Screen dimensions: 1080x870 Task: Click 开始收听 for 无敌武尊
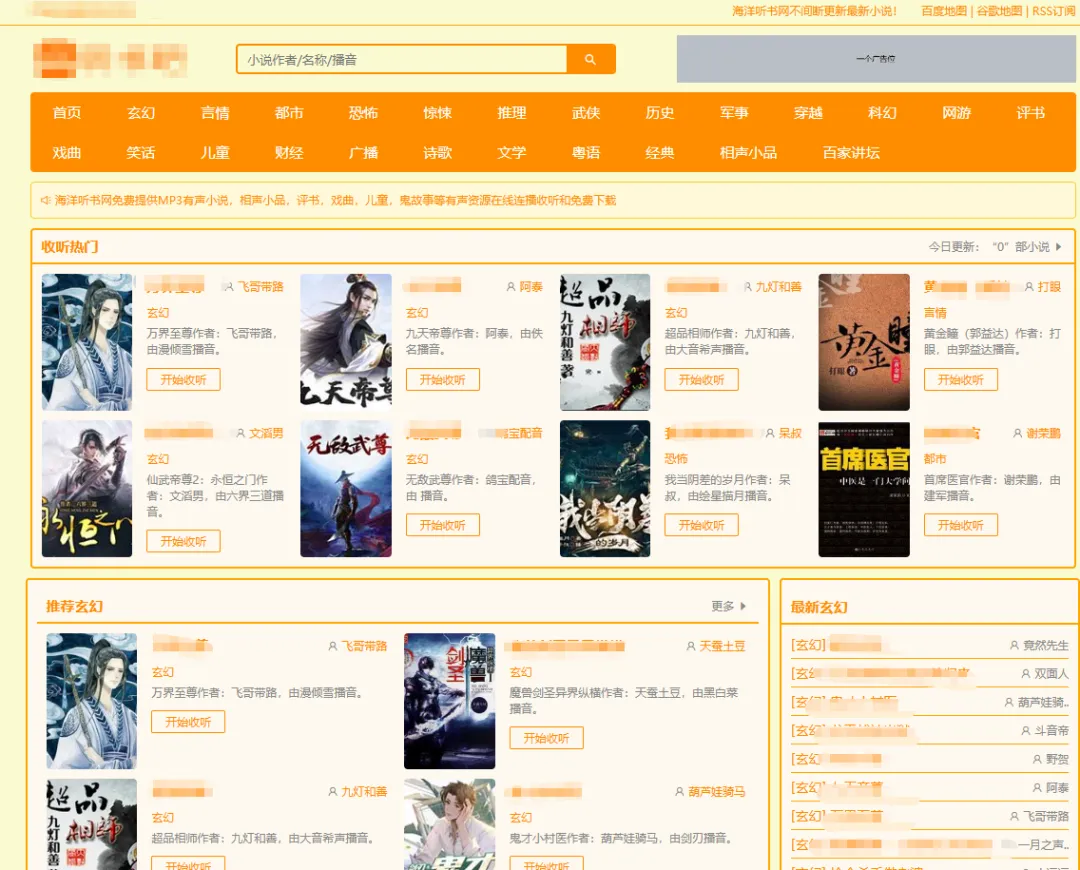click(443, 525)
